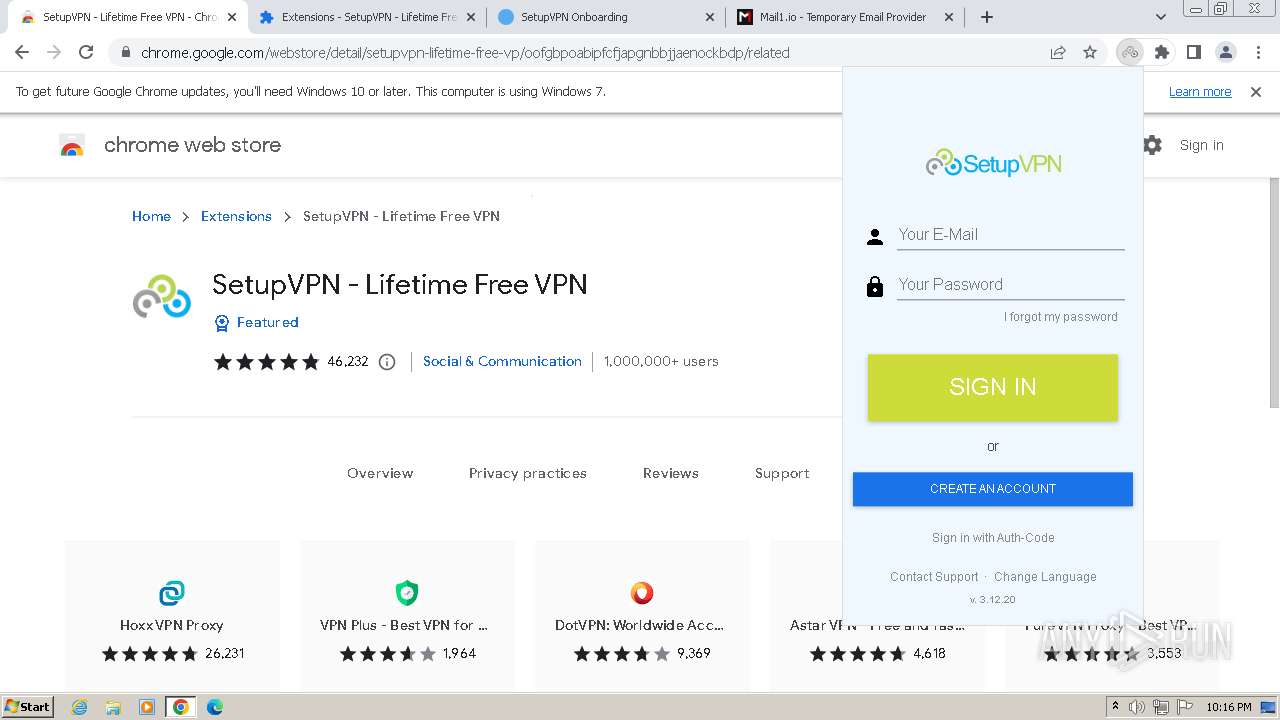Image resolution: width=1280 pixels, height=720 pixels.
Task: Bookmark this page with the star icon
Action: pos(1090,53)
